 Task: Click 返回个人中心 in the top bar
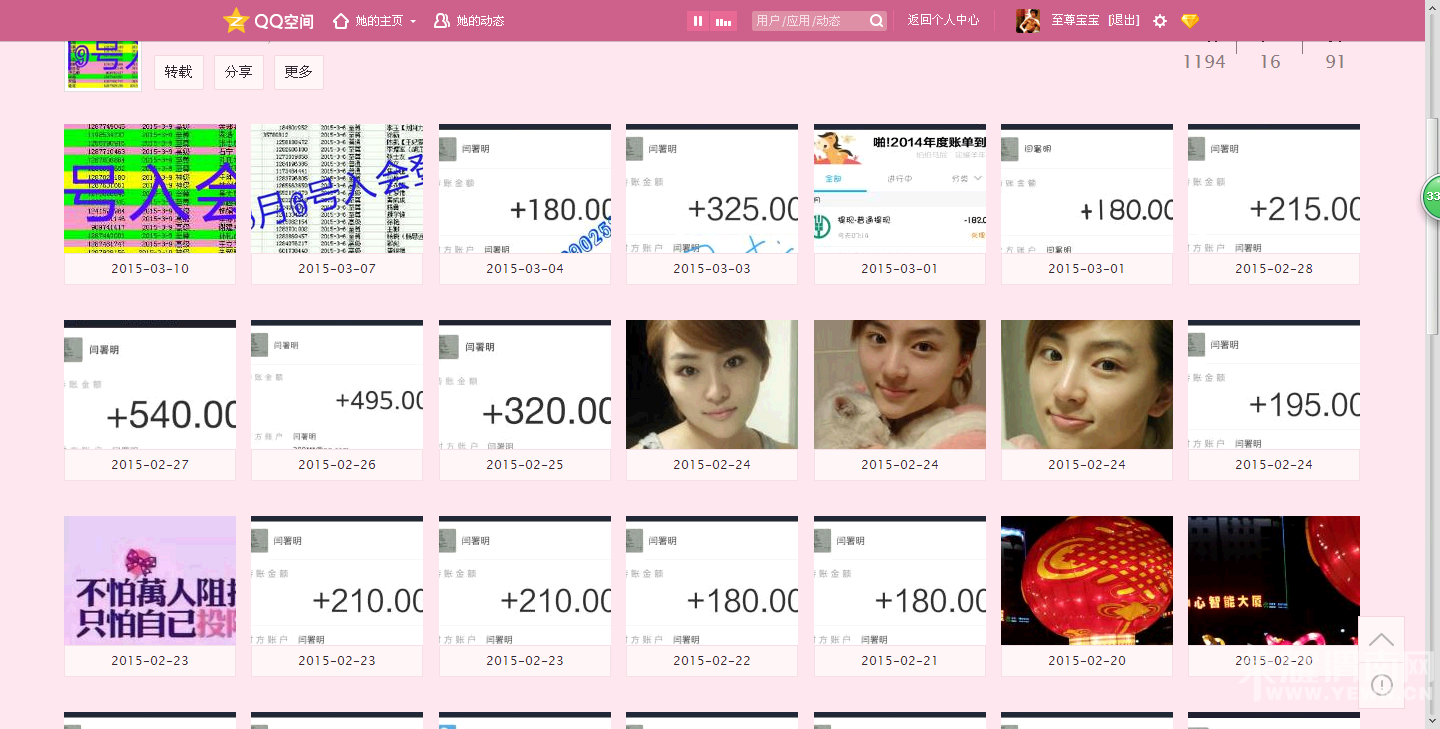pyautogui.click(x=941, y=20)
